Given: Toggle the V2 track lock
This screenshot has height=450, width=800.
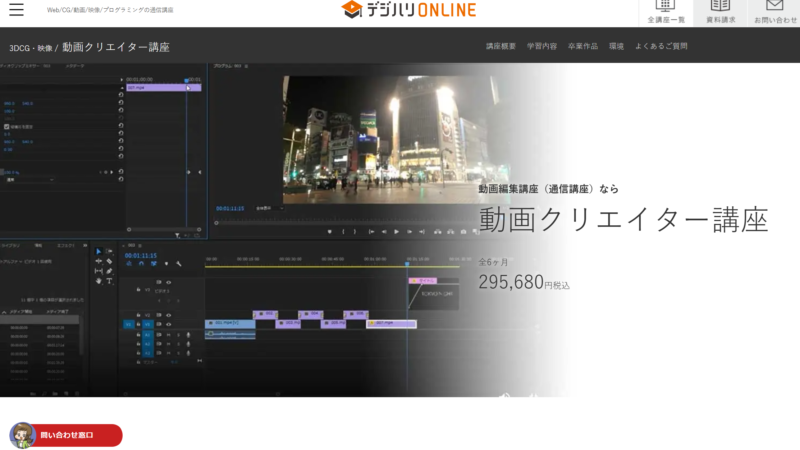Looking at the screenshot, I should [138, 315].
